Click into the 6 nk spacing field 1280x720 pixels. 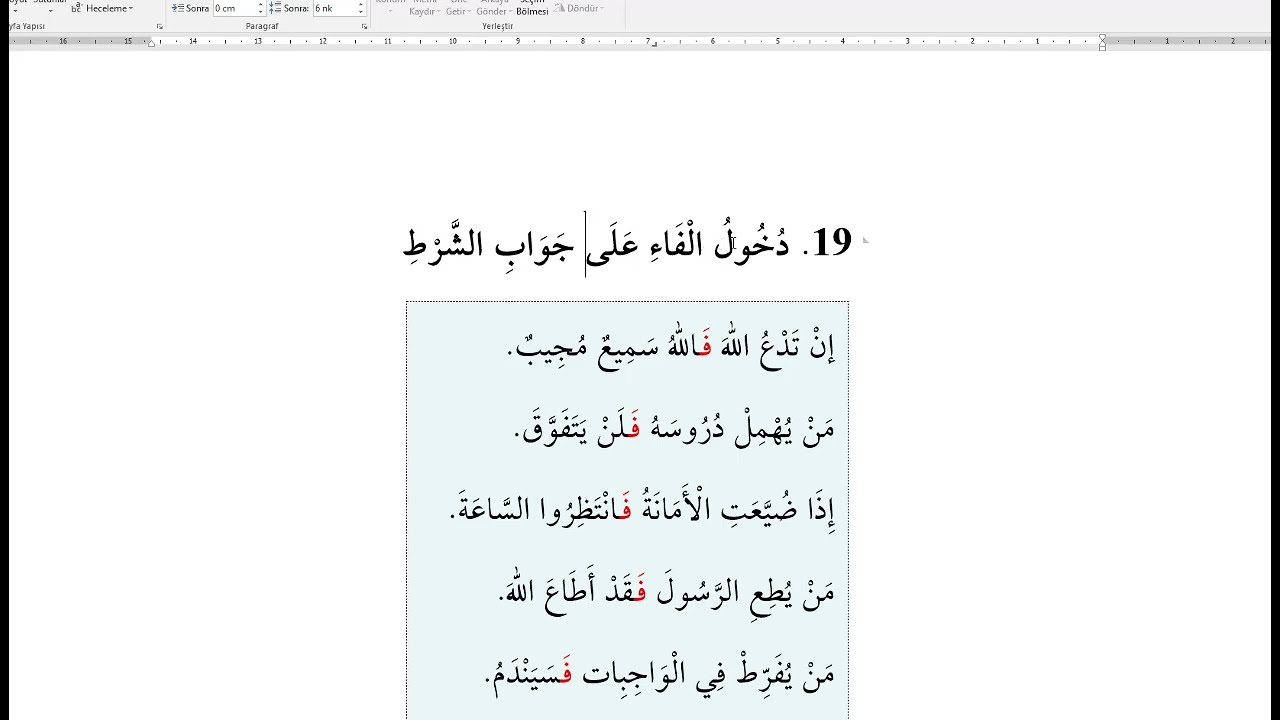click(334, 8)
